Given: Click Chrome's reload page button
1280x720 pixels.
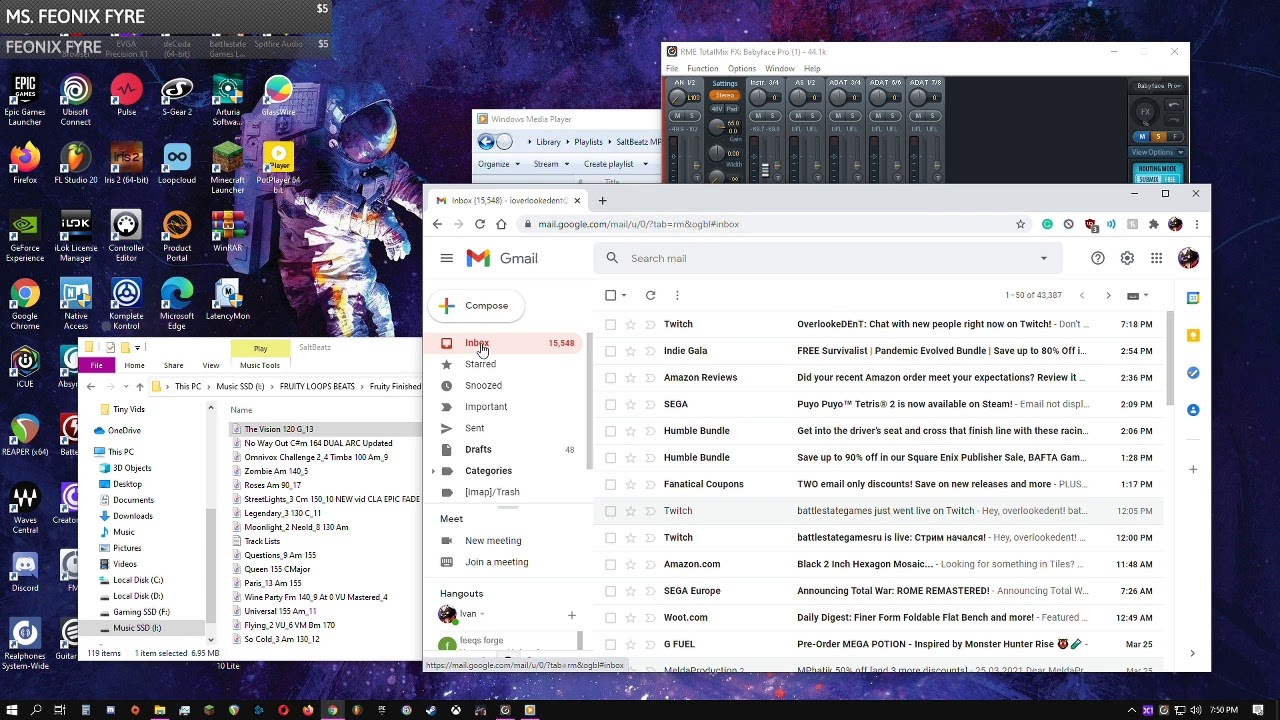Looking at the screenshot, I should [480, 224].
